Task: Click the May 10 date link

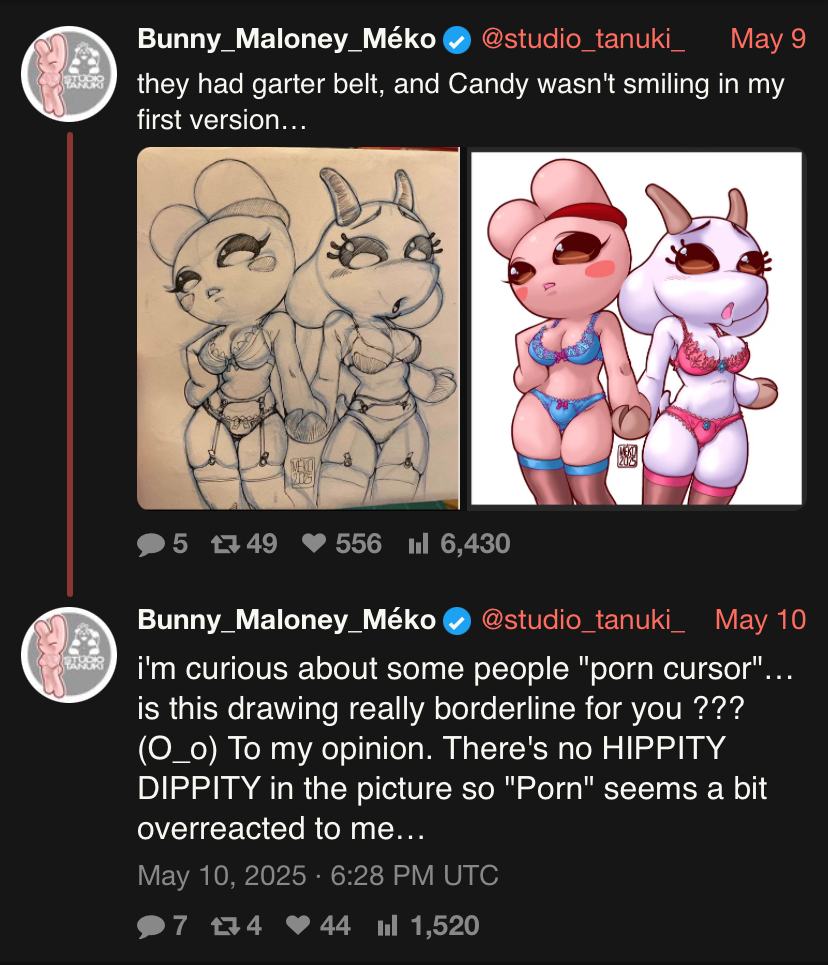Action: (x=760, y=620)
